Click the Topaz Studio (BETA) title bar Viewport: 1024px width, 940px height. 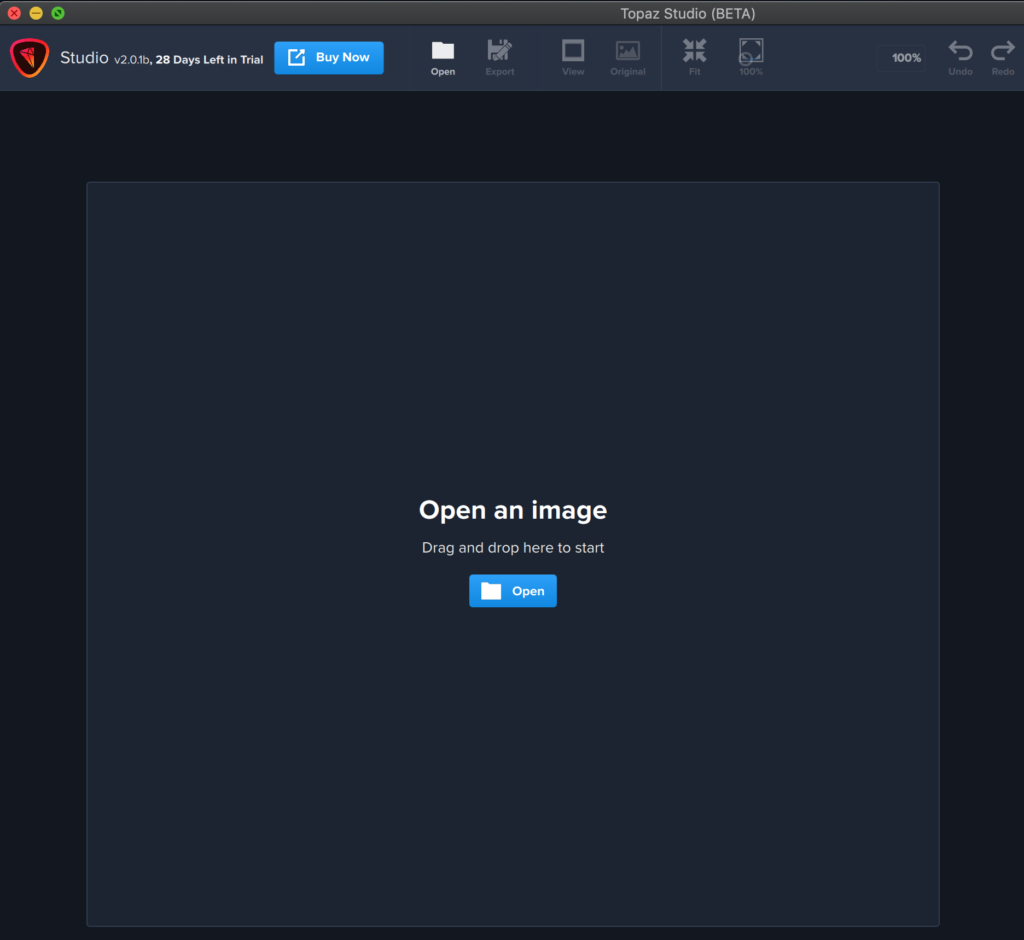pyautogui.click(x=688, y=13)
